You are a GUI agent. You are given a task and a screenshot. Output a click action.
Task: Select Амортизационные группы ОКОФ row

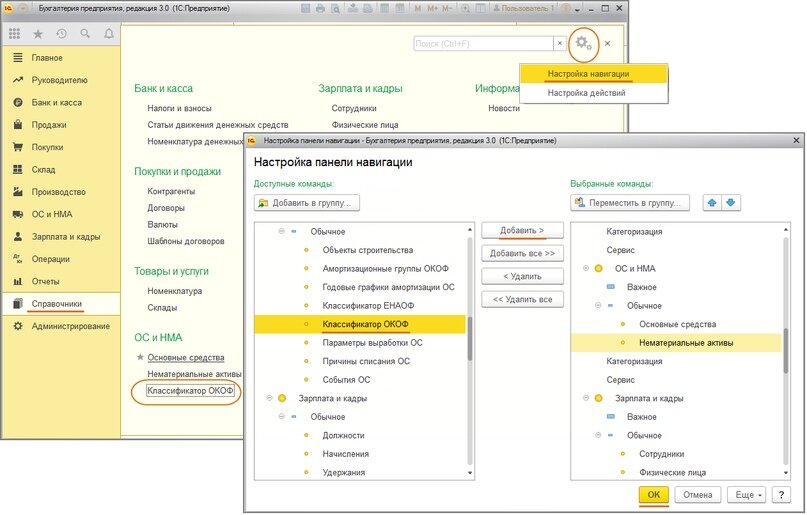(x=360, y=269)
